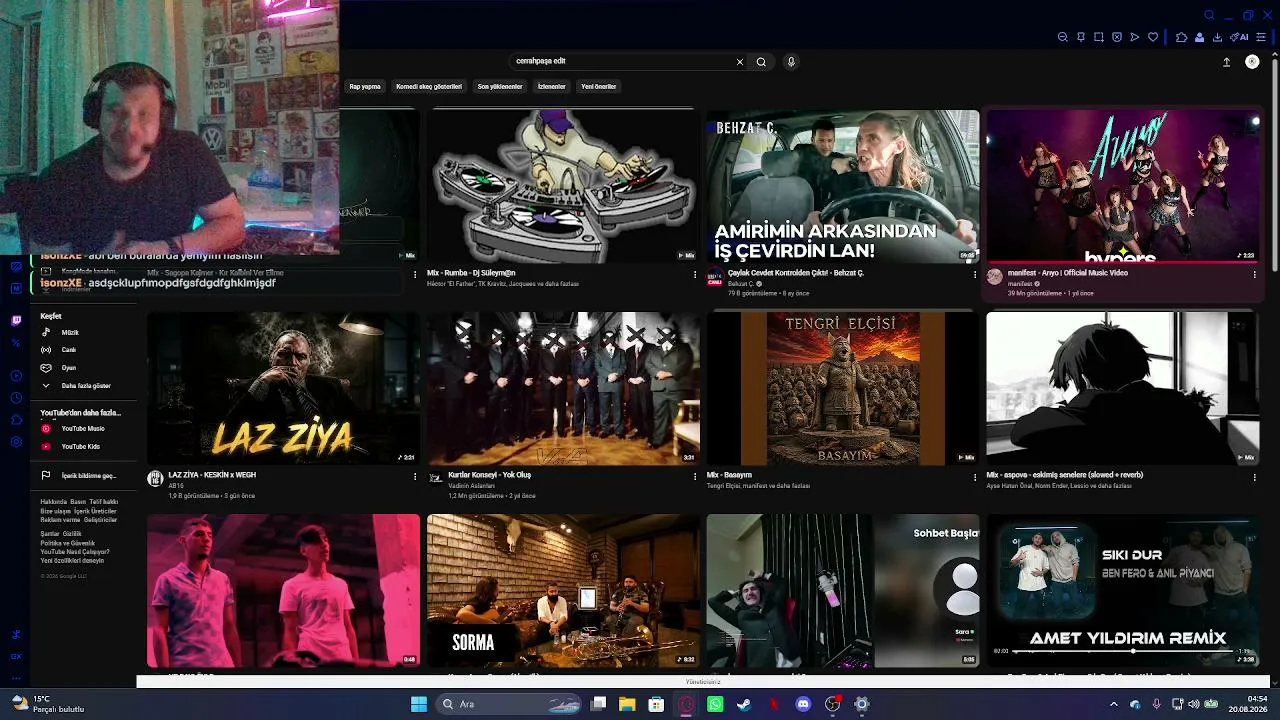Select the 'Komedi skeç gösterileri' chip
Screen dimensions: 1280x720
429,86
